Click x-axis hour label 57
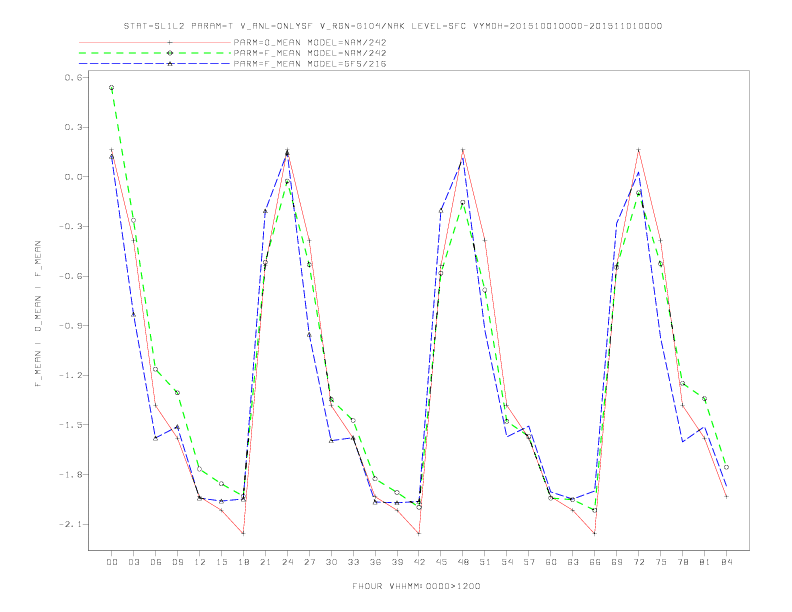The height and width of the screenshot is (612, 792). [529, 562]
